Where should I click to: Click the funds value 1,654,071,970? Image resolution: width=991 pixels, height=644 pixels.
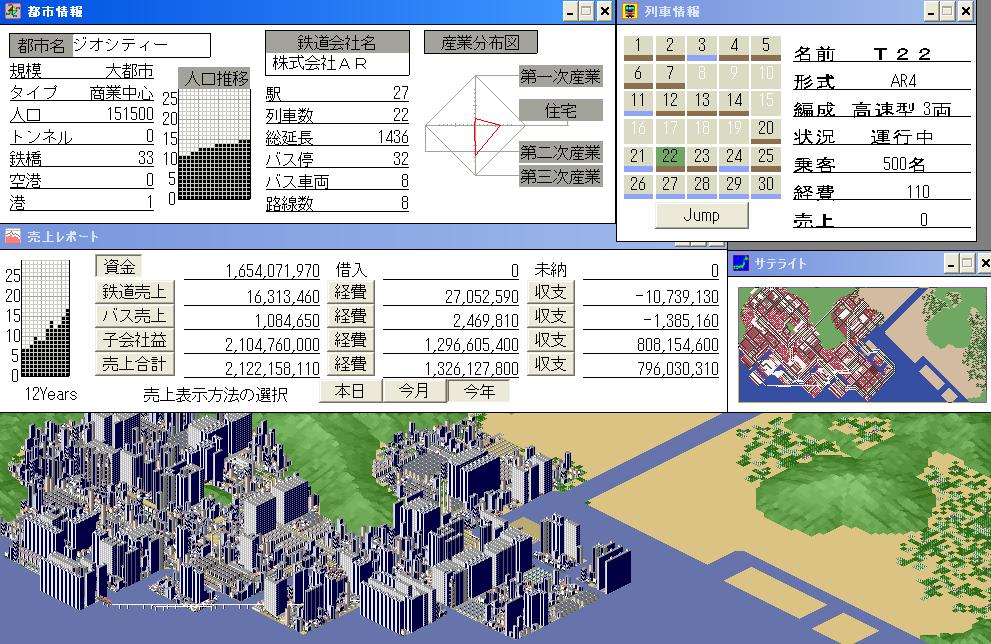pos(272,270)
